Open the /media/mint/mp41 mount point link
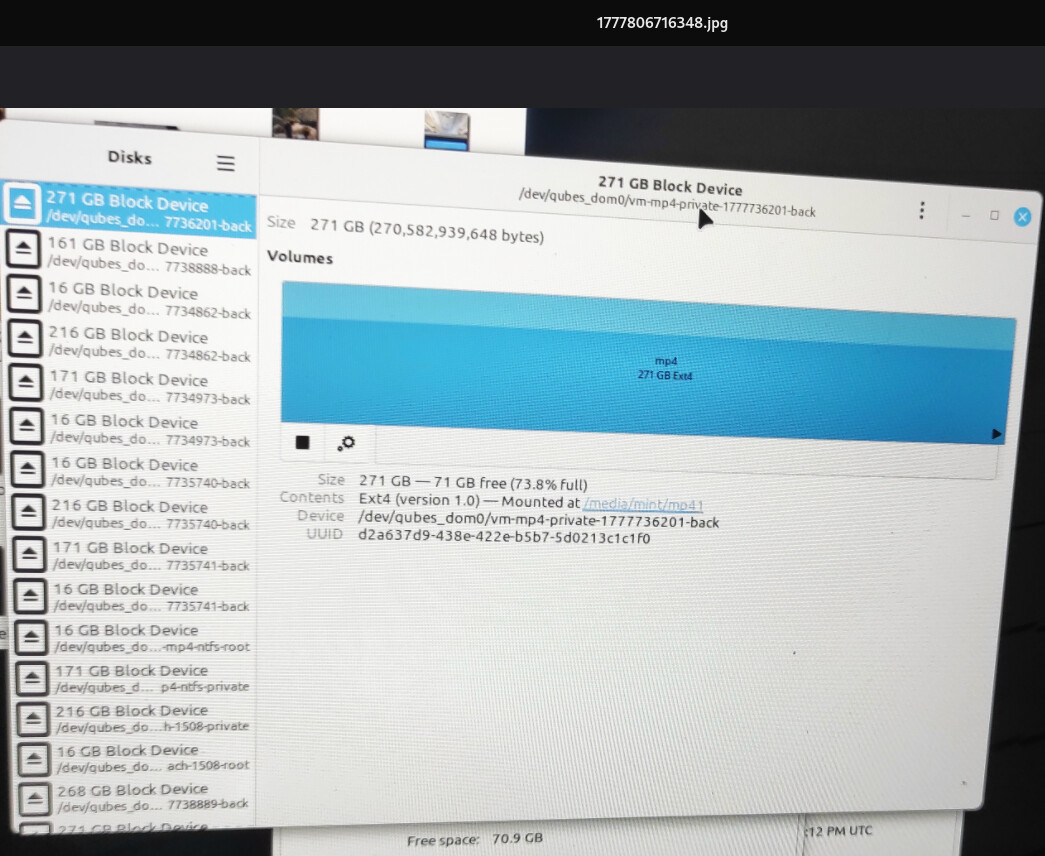This screenshot has height=856, width=1045. (x=643, y=505)
